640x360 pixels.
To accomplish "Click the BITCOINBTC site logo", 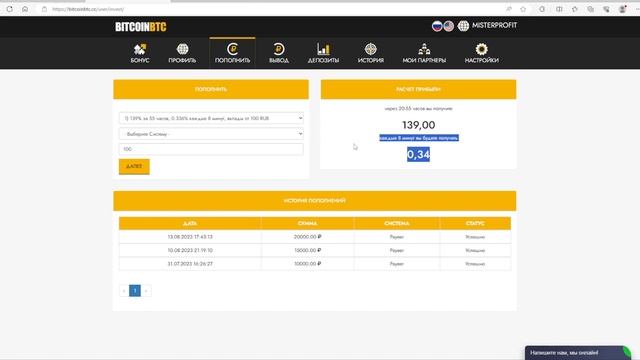I will (140, 27).
